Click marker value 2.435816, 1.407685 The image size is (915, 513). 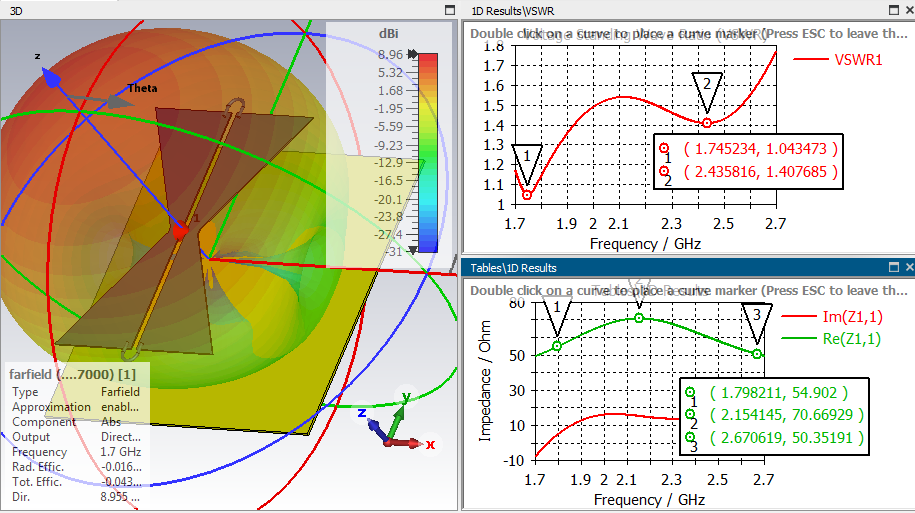pos(760,172)
